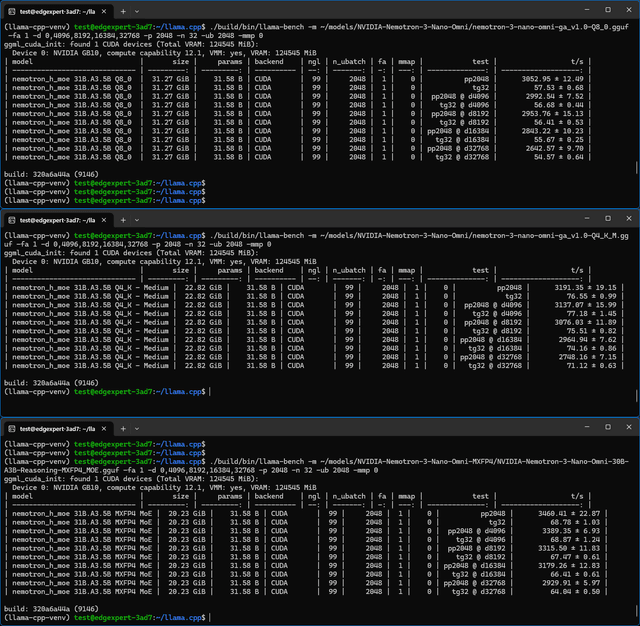The width and height of the screenshot is (640, 626).
Task: Select middle terminal's test@edgexpert tab
Action: tap(58, 220)
